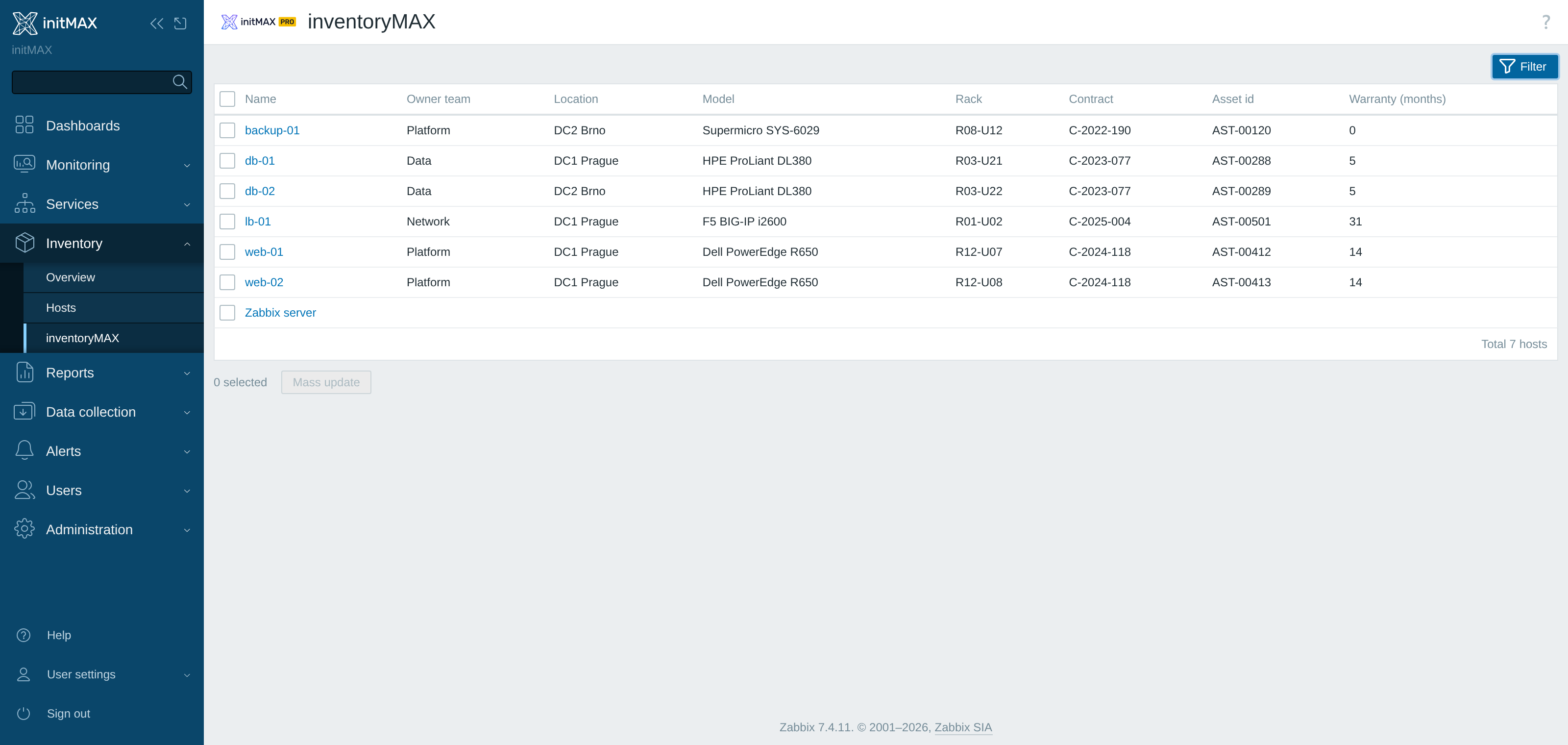Expand the Reports menu chevron
This screenshot has width=1568, height=745.
click(187, 373)
